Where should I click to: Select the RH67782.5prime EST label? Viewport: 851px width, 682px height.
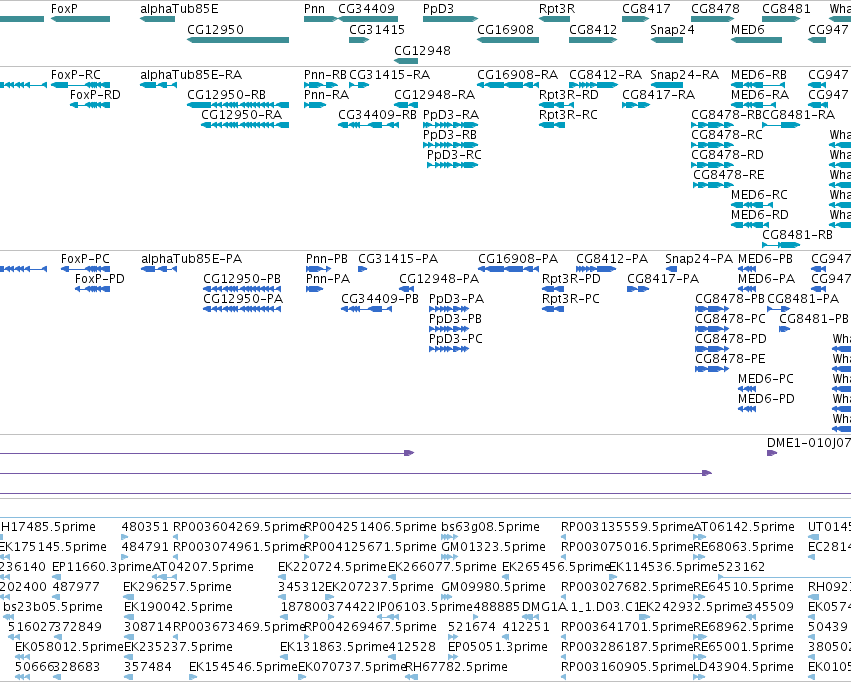tap(456, 666)
